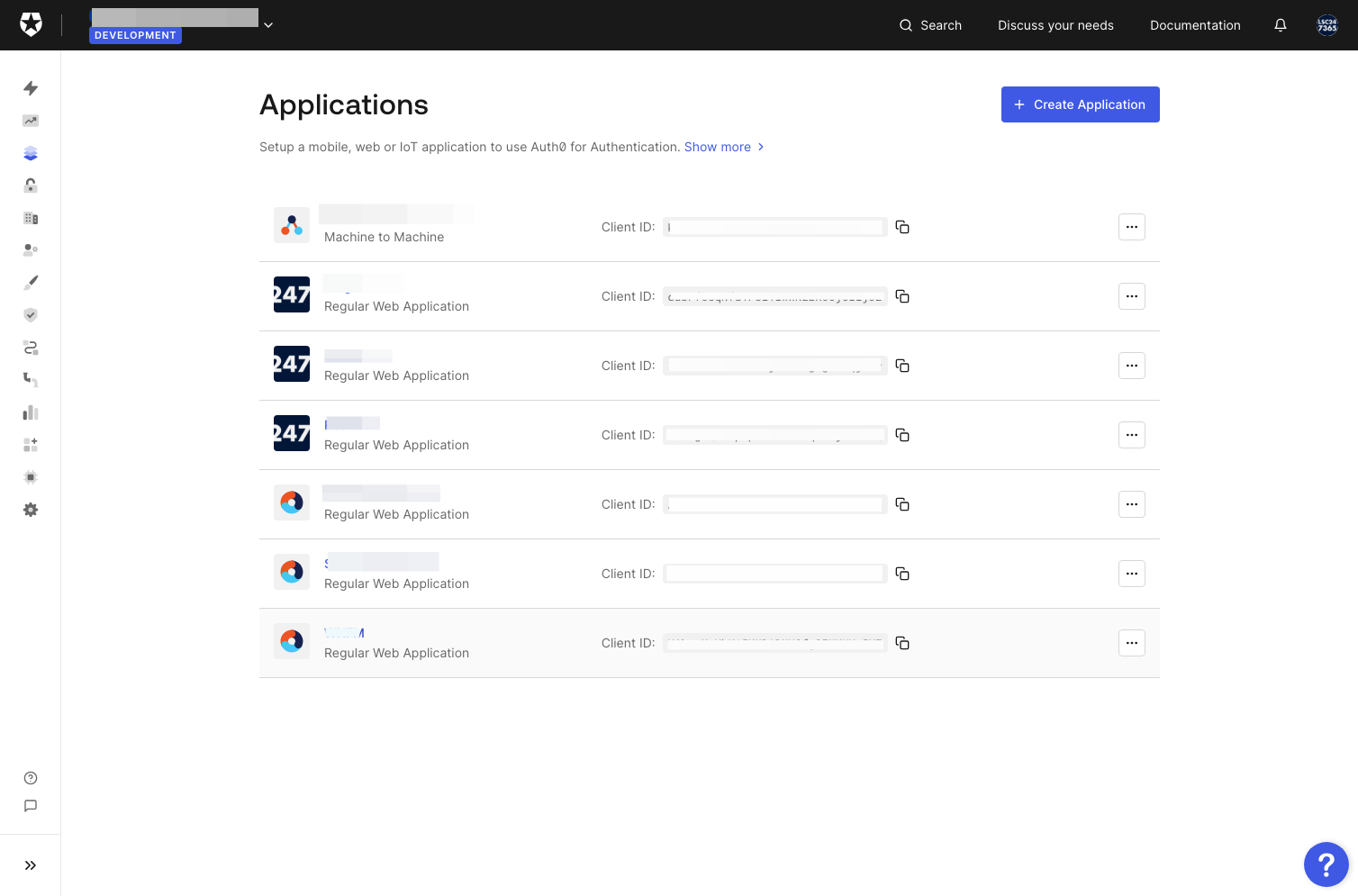Screen dimensions: 1358x896
Task: Click the Machine to Machine client ID field
Action: coord(775,227)
